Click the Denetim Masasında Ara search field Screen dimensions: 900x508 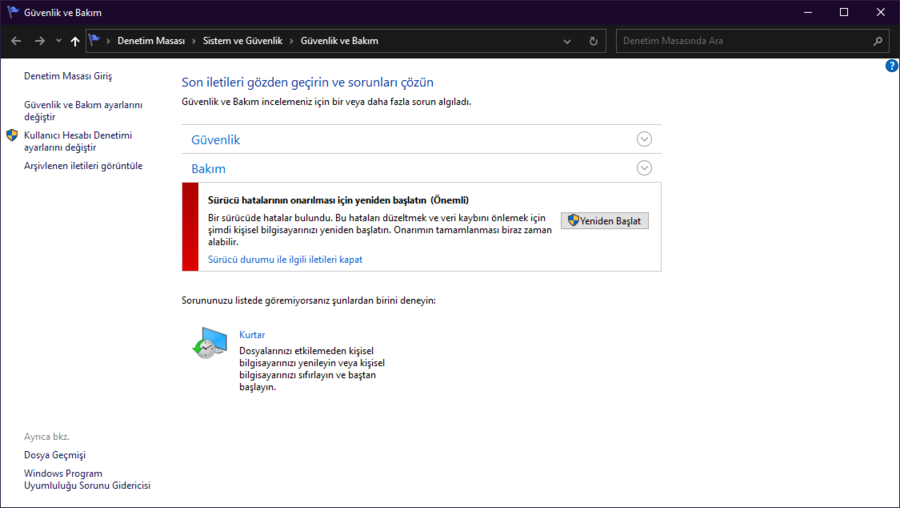[745, 41]
